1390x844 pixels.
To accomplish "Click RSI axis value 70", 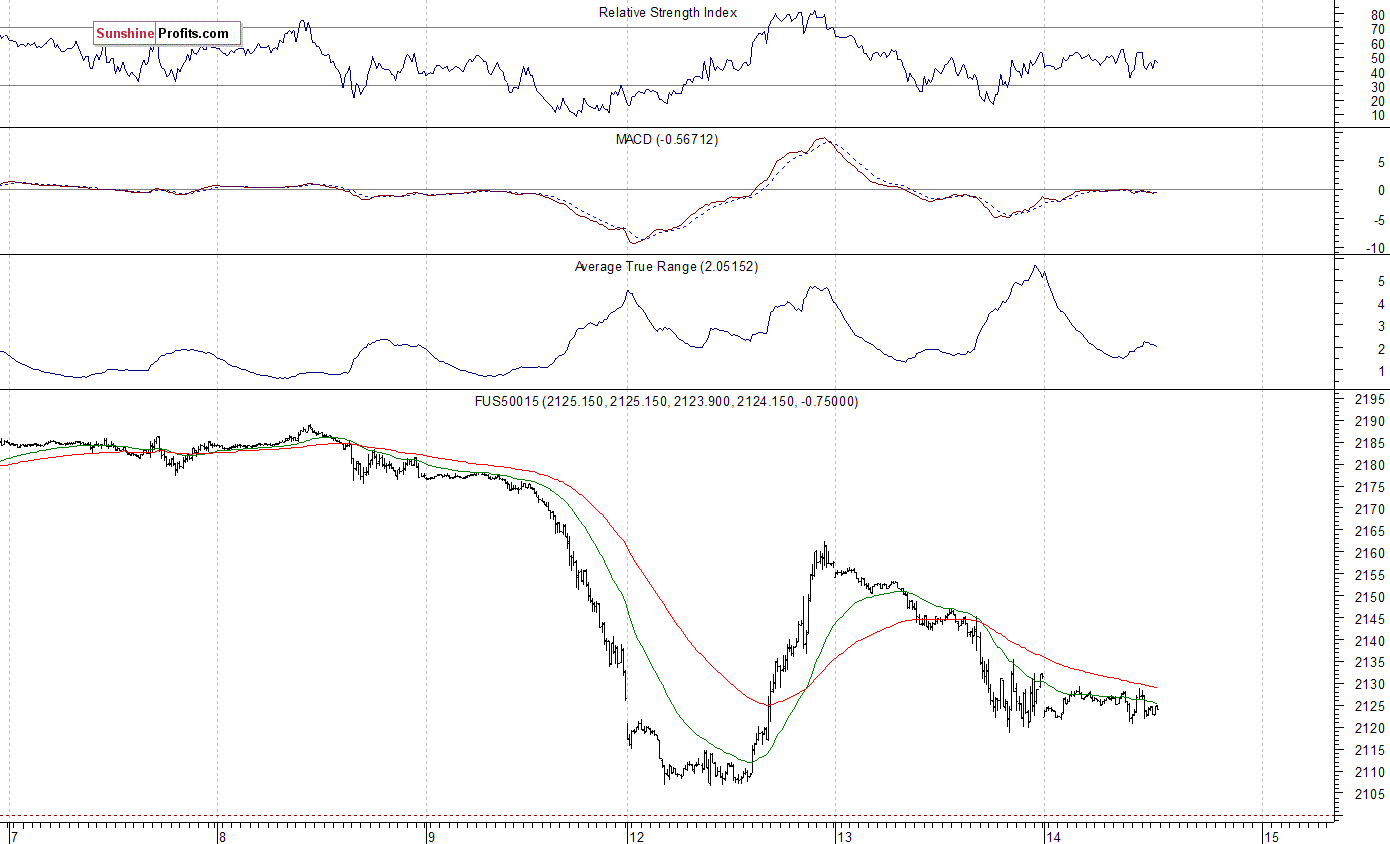I will point(1377,30).
